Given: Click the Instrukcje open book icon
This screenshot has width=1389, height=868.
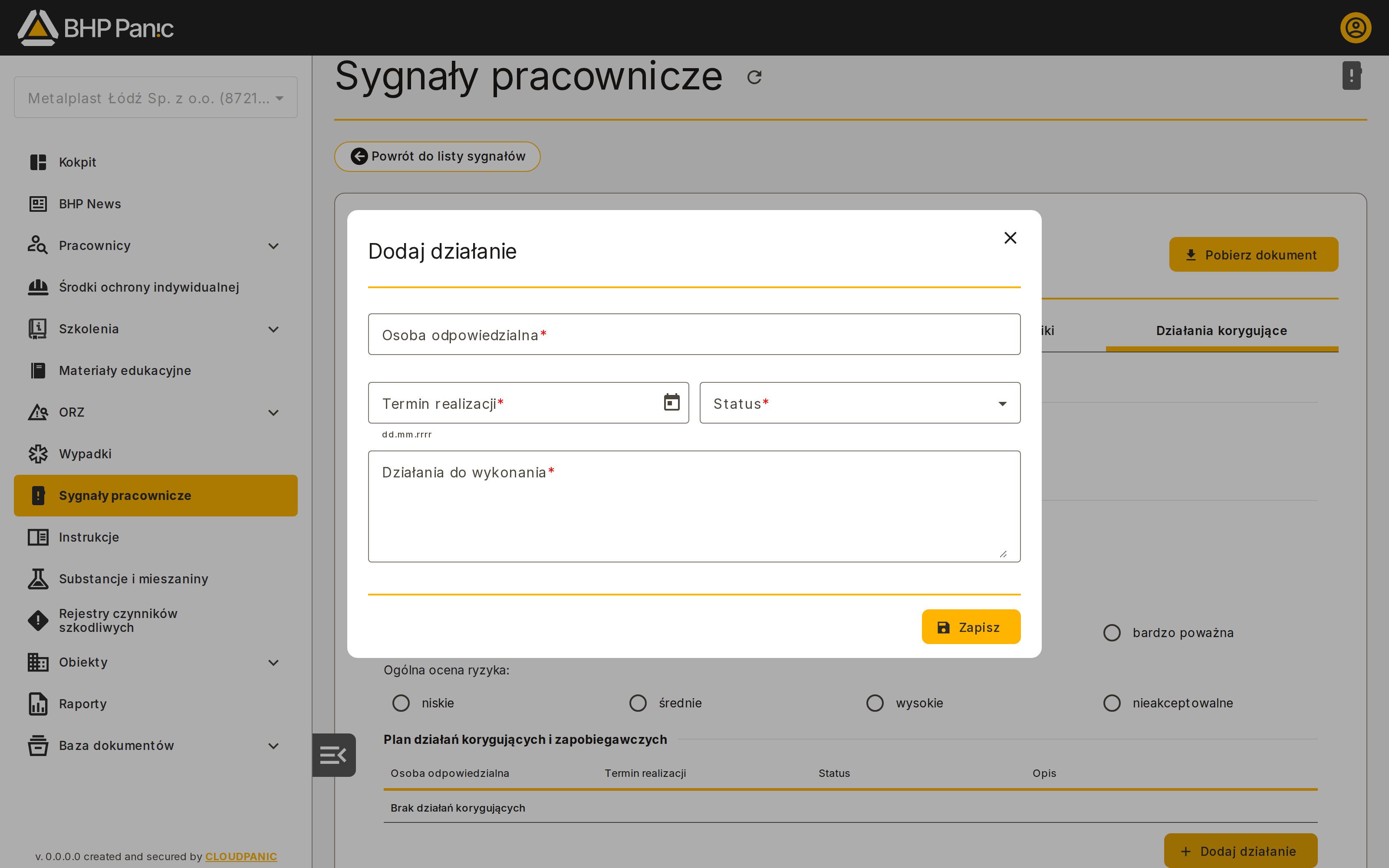Looking at the screenshot, I should point(38,537).
